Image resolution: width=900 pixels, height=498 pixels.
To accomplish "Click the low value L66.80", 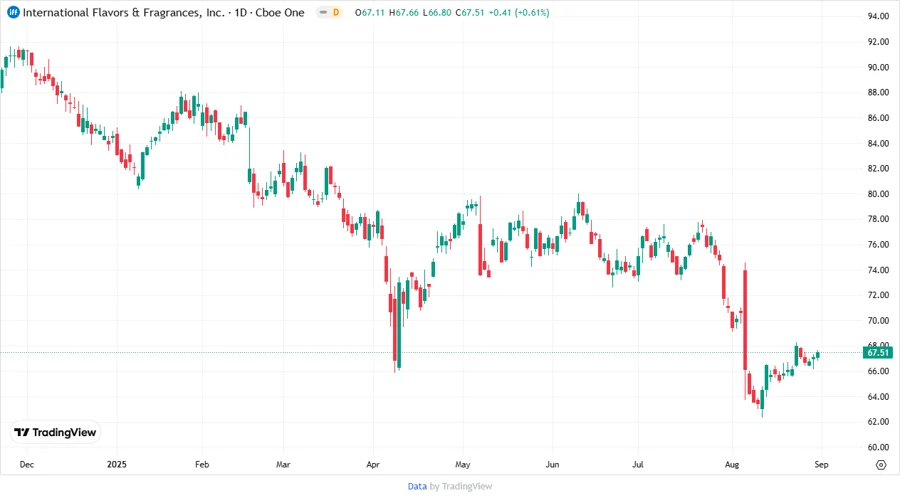I will [437, 12].
